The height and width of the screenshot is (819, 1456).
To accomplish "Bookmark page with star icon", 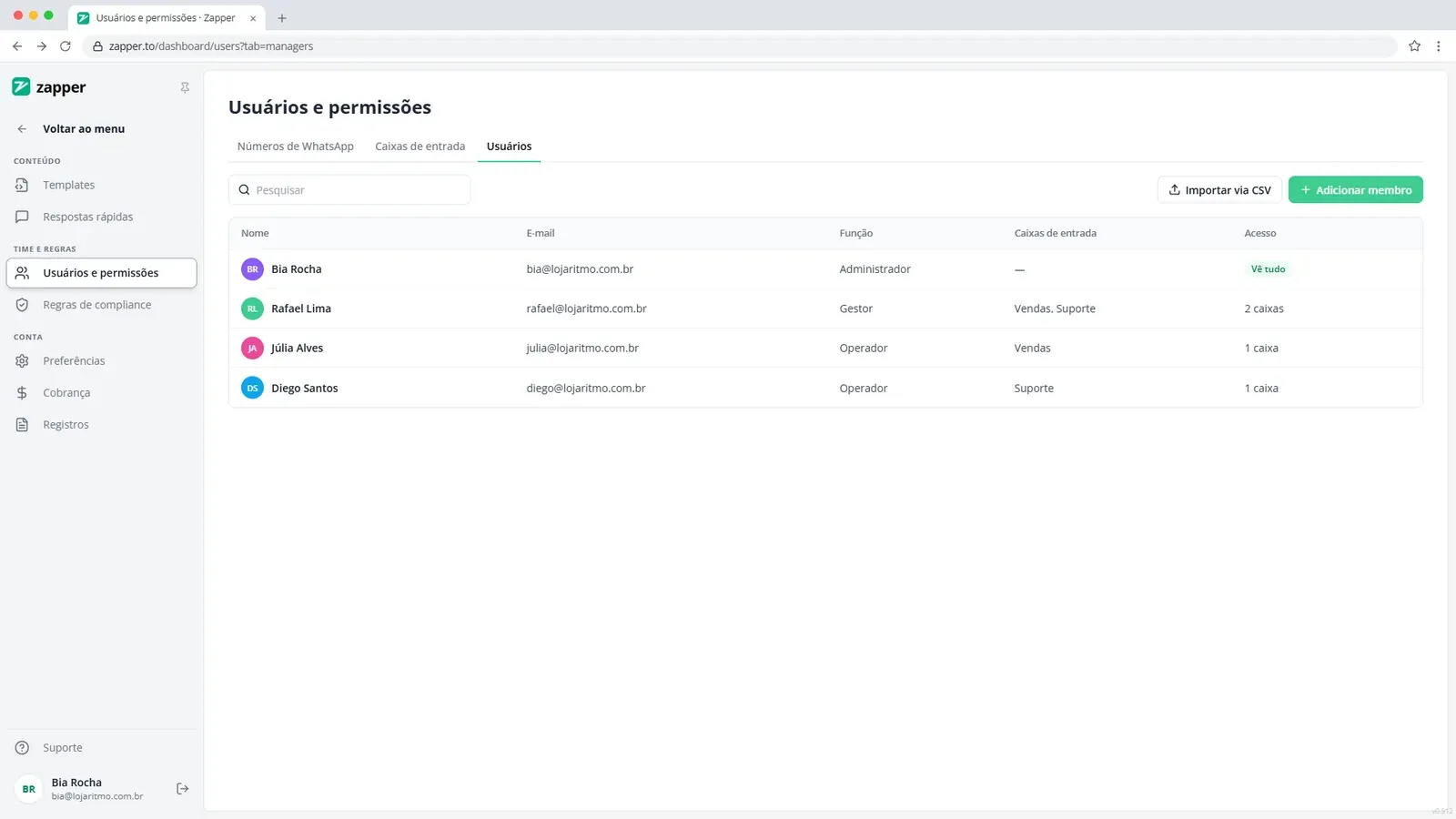I will pyautogui.click(x=1414, y=46).
